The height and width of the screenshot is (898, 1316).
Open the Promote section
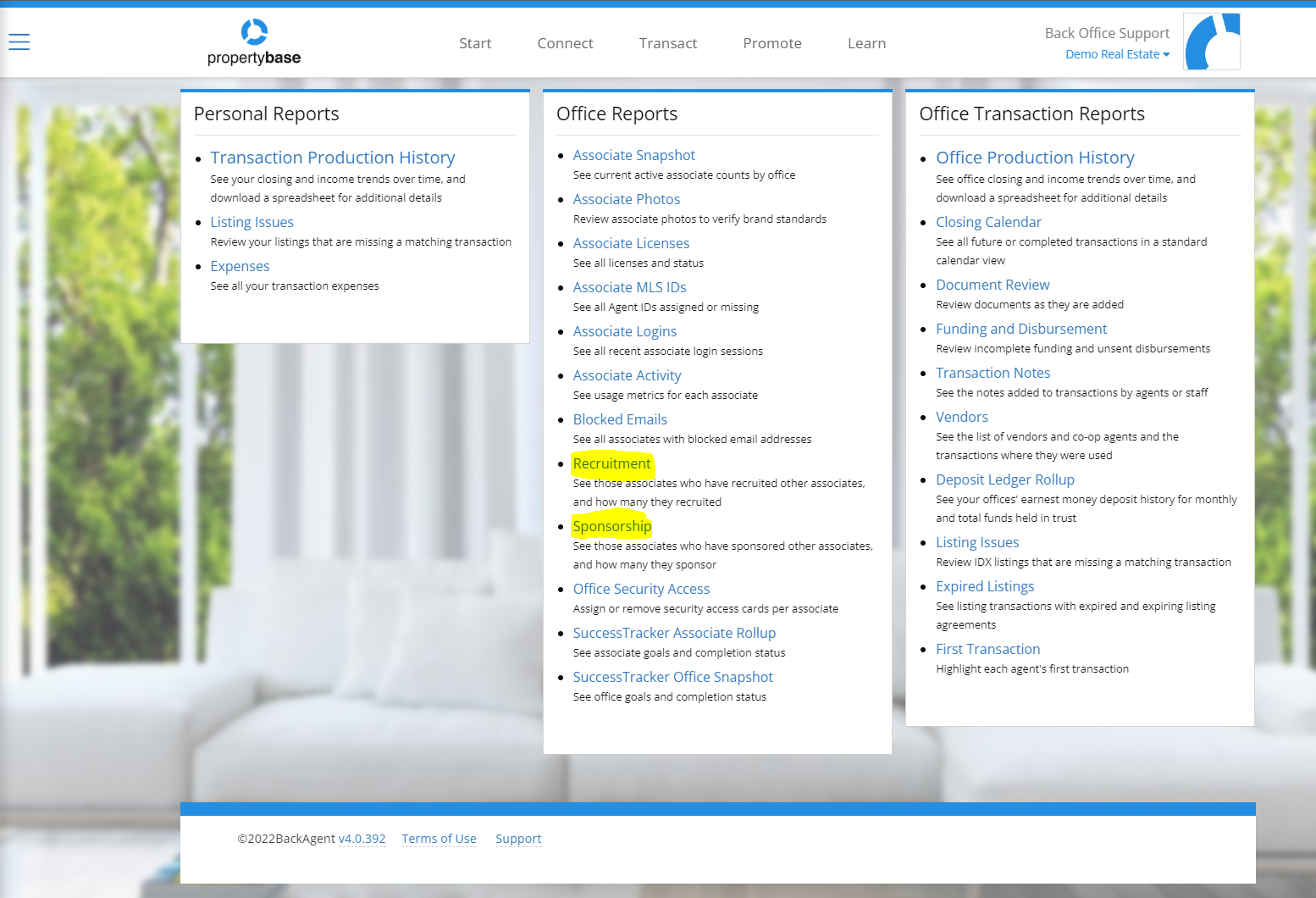tap(771, 42)
